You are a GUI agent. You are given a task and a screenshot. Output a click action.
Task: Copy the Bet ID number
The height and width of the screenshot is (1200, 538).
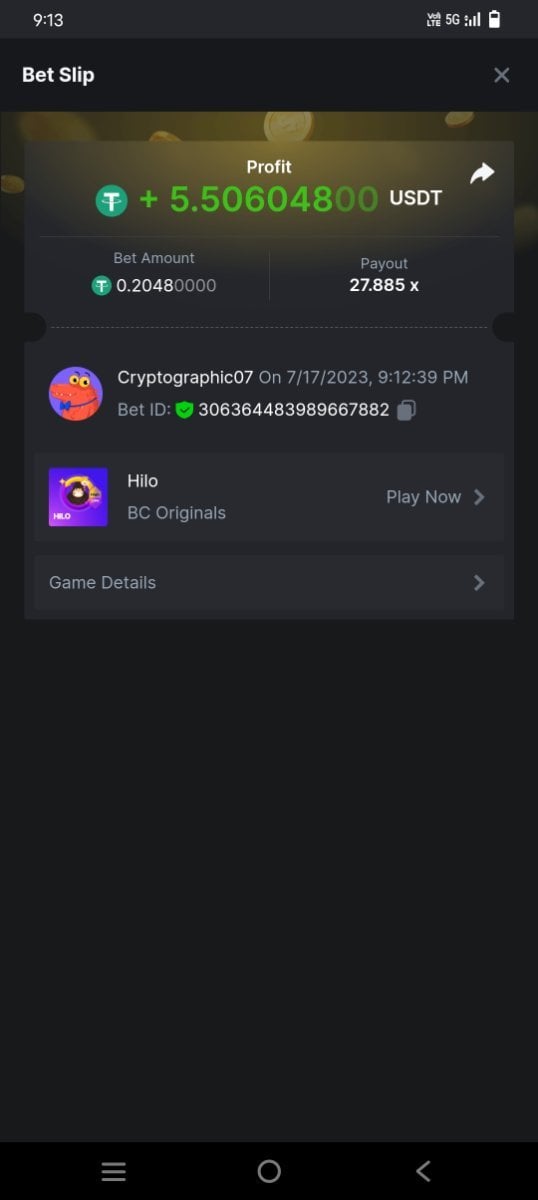click(x=406, y=409)
